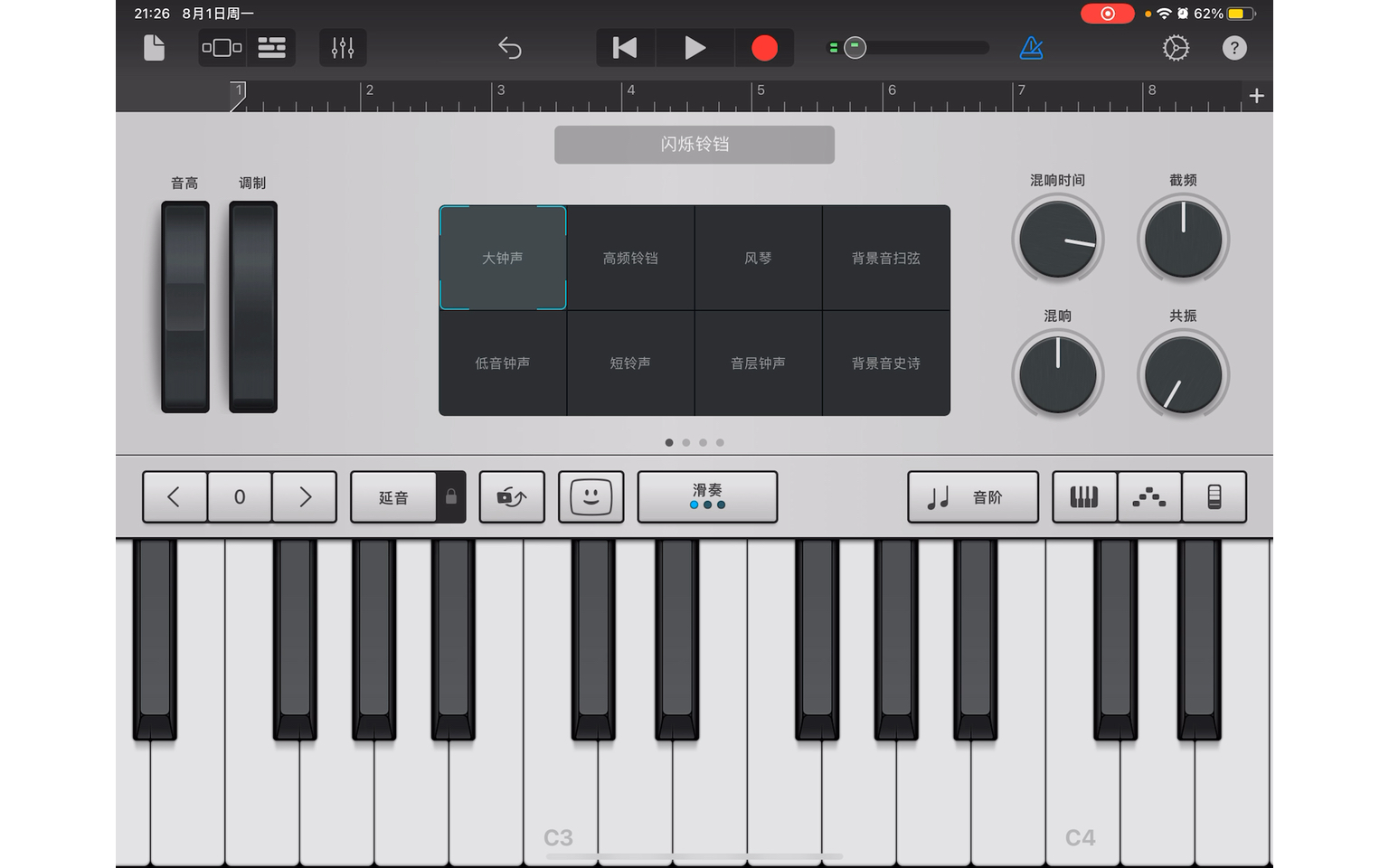Viewport: 1389px width, 868px height.
Task: Click the 混响时间 knob
Action: pos(1057,240)
